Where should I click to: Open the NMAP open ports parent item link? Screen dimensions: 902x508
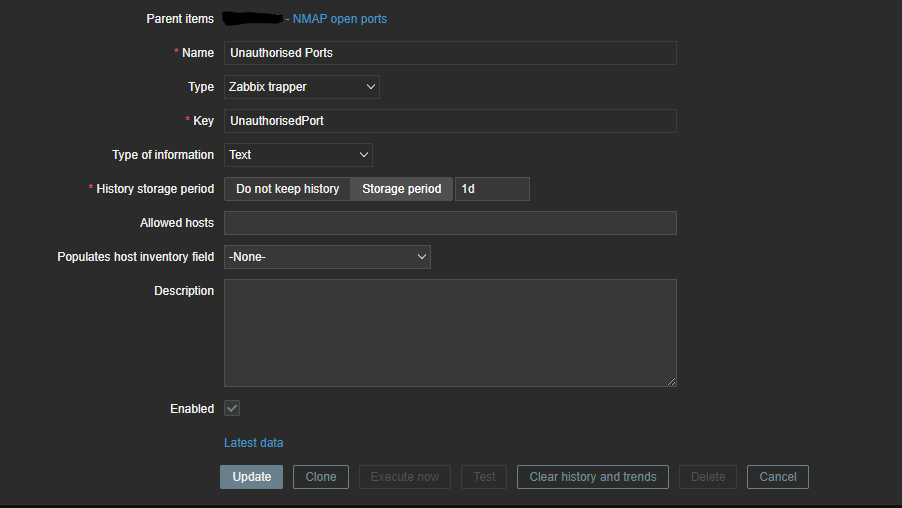[x=339, y=19]
